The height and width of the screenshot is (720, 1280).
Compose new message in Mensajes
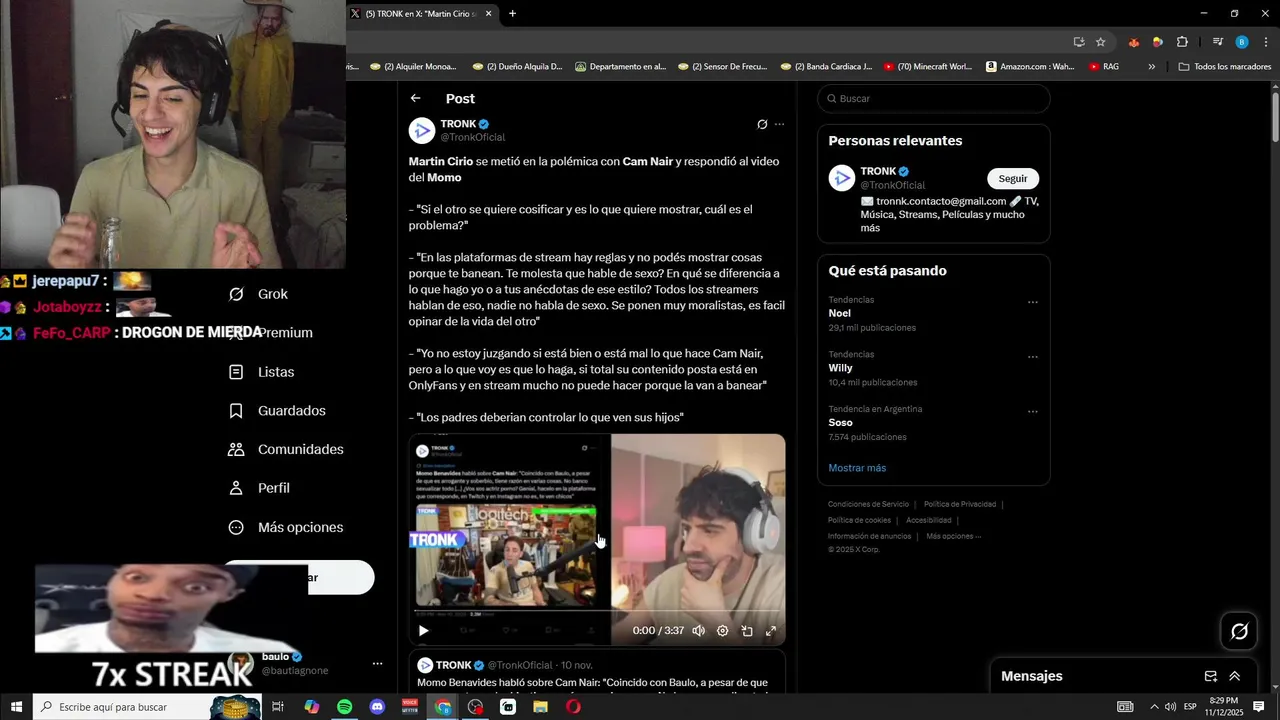click(x=1210, y=676)
